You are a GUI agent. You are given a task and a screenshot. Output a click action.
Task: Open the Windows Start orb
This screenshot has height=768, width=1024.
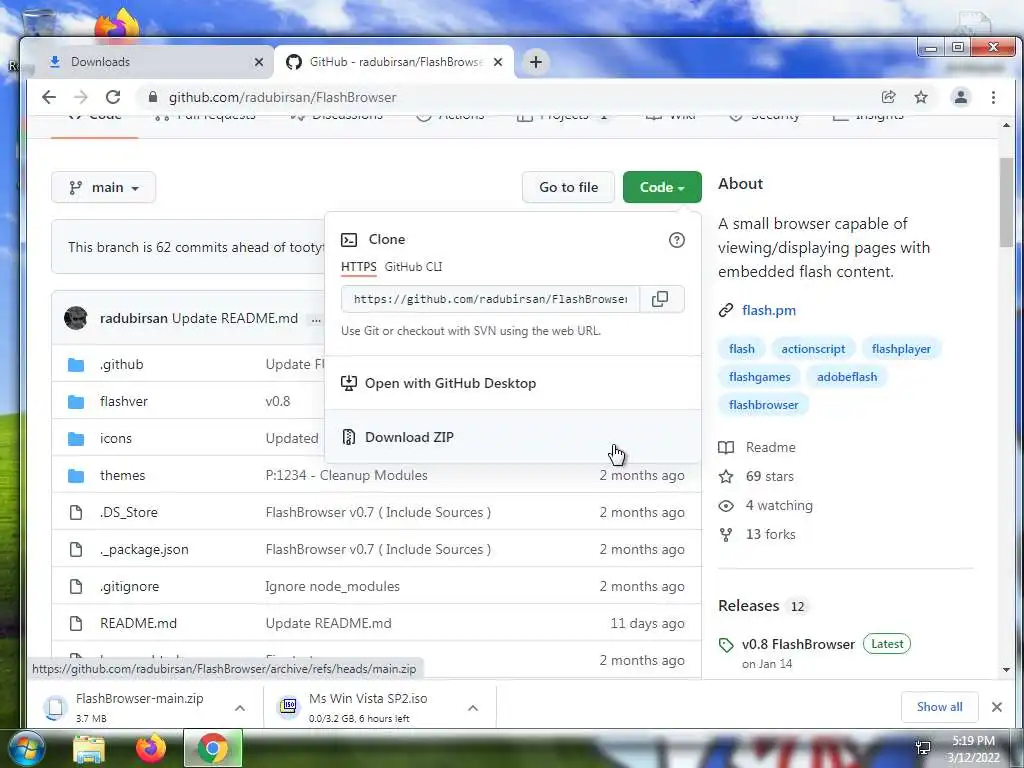[25, 748]
